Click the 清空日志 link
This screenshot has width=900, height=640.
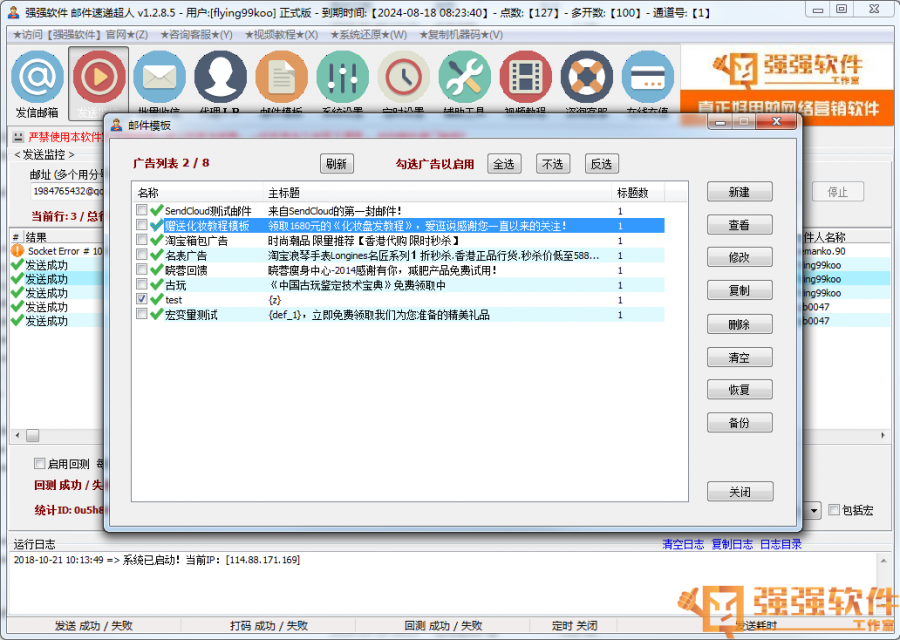[682, 544]
